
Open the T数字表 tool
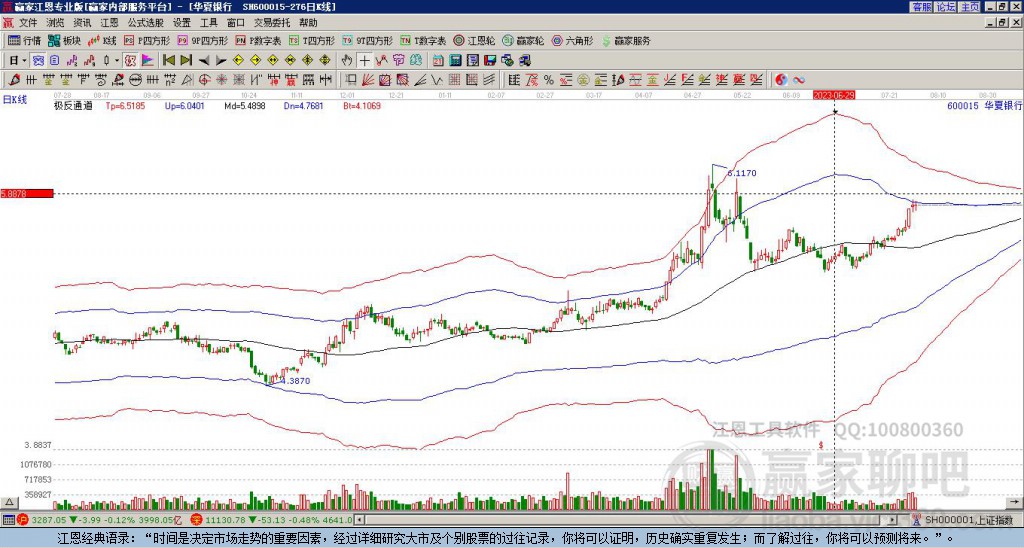(423, 40)
